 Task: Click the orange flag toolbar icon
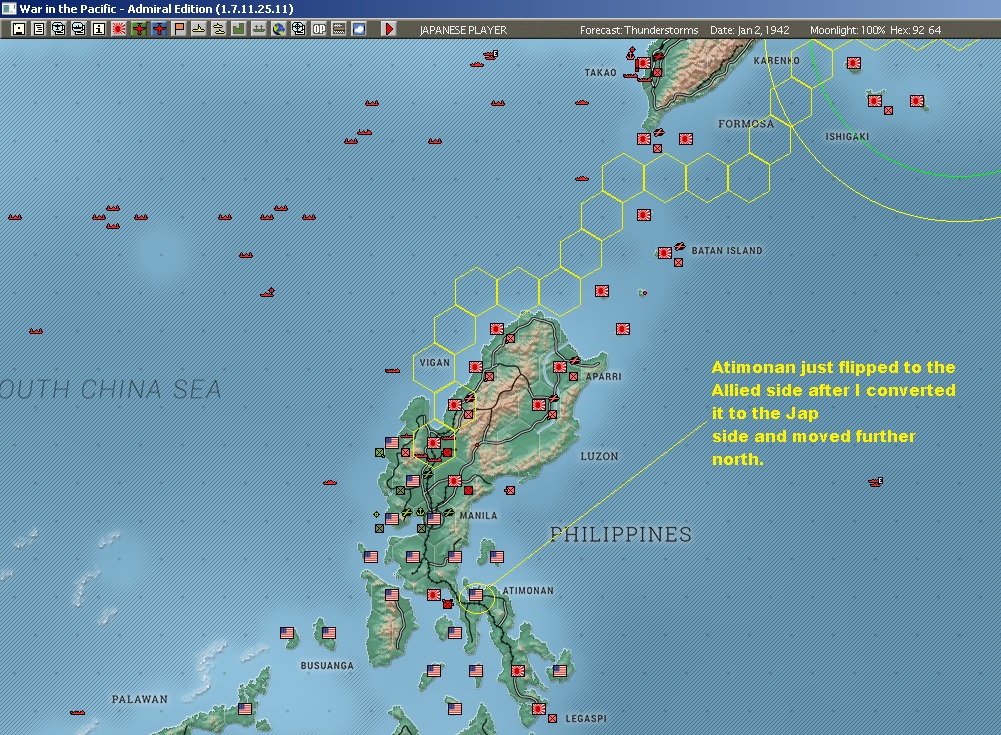(179, 29)
